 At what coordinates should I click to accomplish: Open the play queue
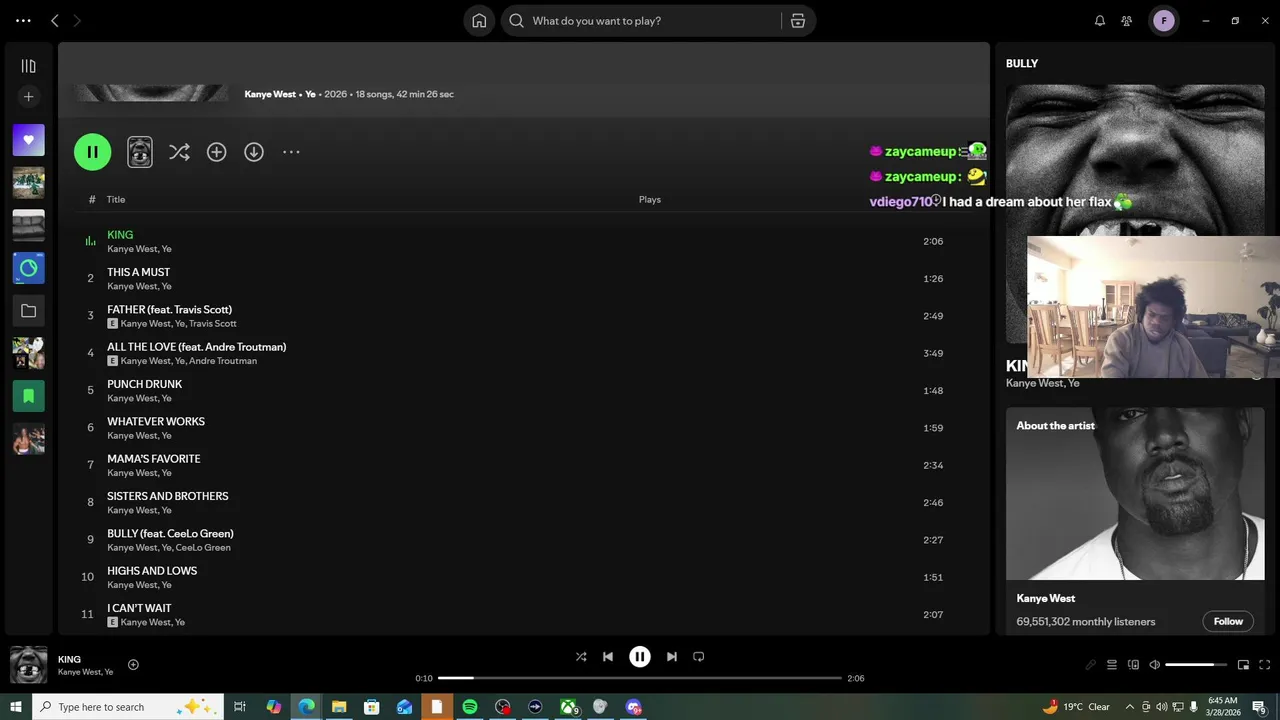(x=1112, y=665)
